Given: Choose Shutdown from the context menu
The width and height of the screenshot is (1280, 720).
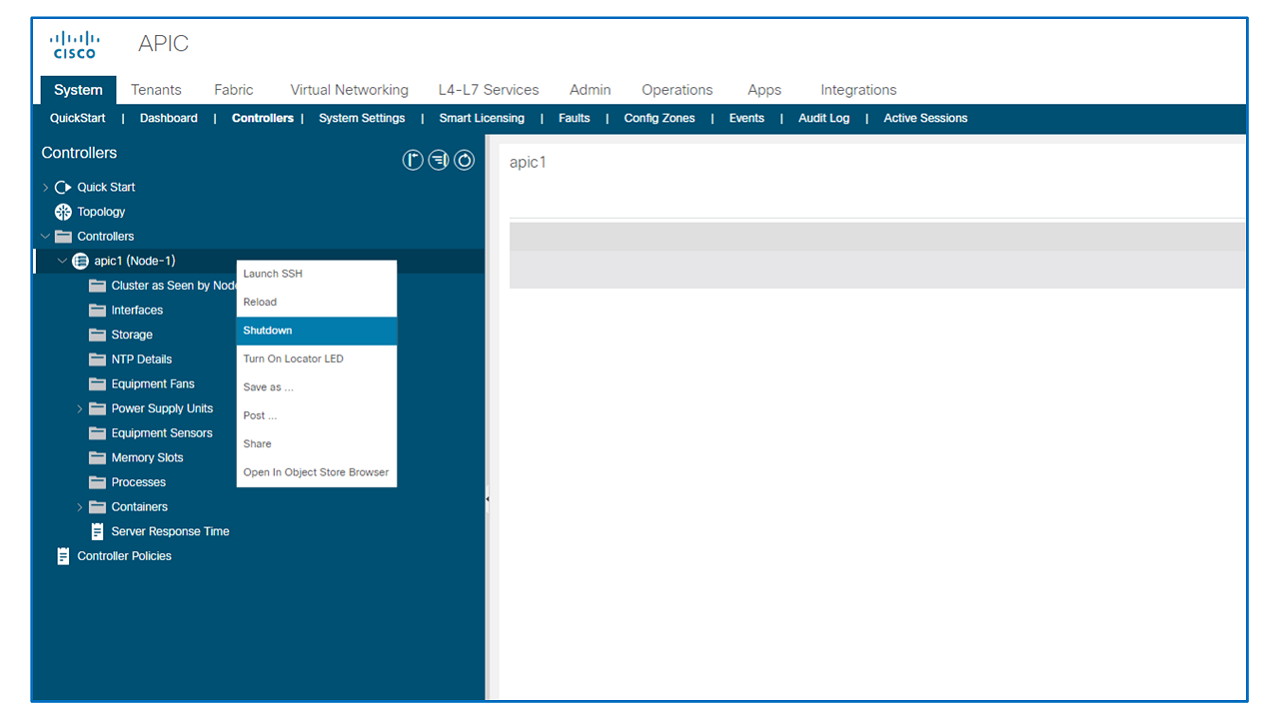Looking at the screenshot, I should (317, 331).
